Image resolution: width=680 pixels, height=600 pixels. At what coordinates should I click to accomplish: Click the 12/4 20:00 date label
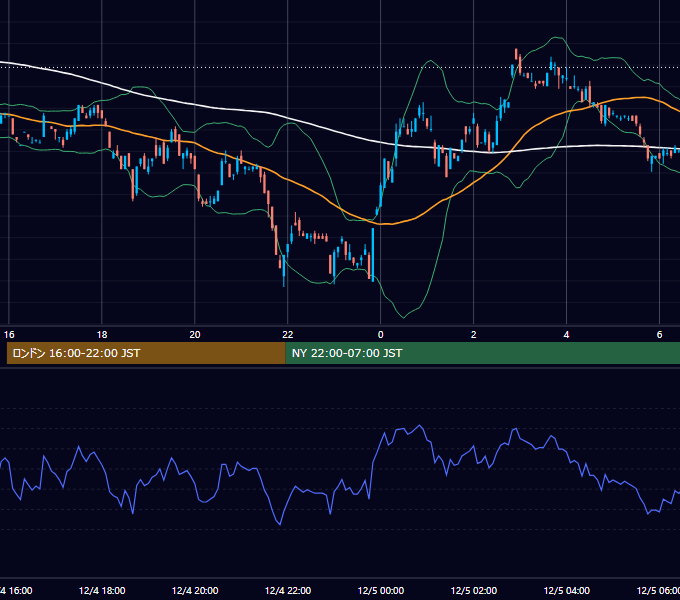pos(195,590)
